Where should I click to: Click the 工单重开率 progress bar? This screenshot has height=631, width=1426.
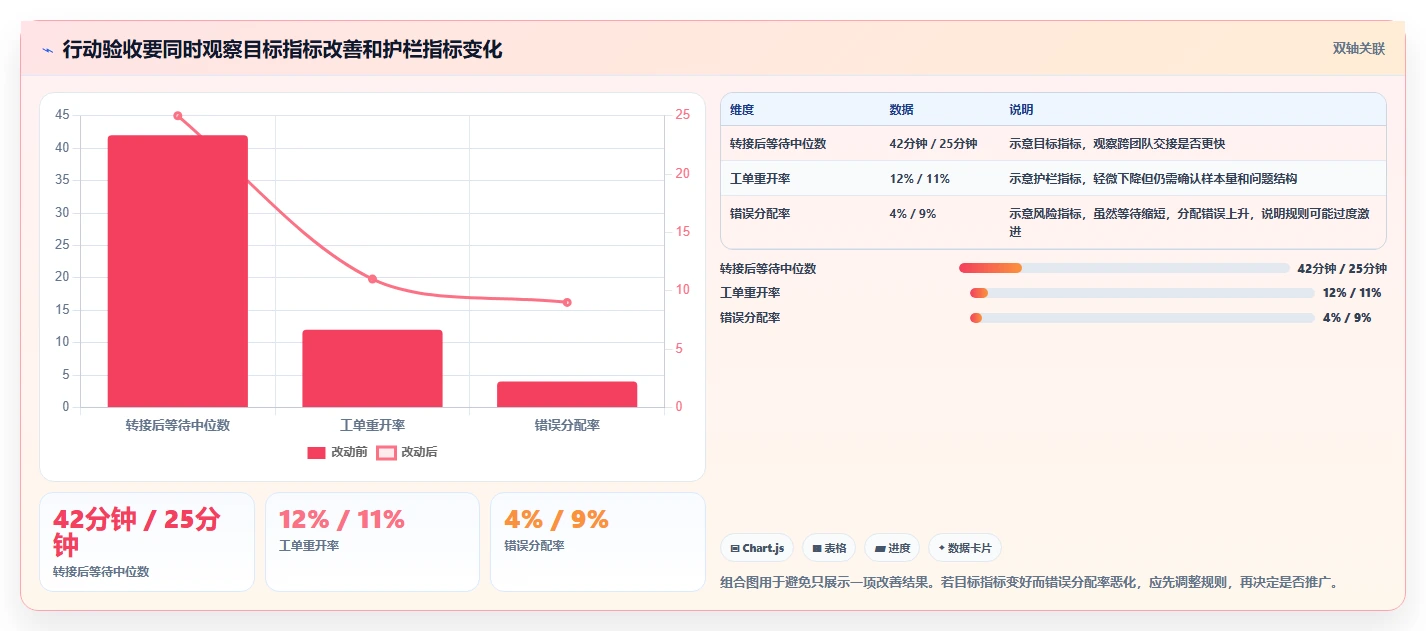(1142, 293)
